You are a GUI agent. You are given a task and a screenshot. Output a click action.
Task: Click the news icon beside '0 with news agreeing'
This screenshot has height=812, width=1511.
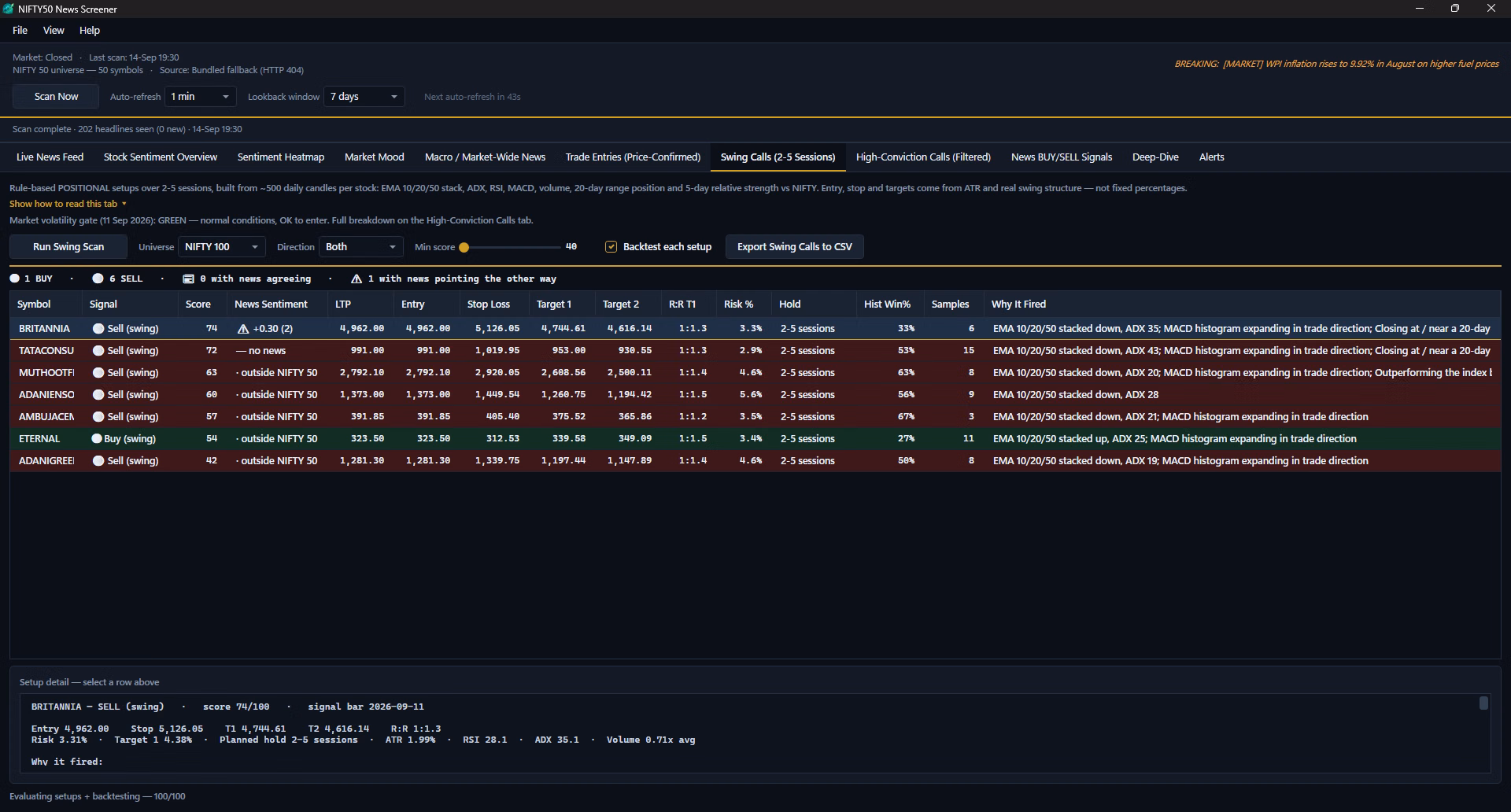[x=189, y=279]
